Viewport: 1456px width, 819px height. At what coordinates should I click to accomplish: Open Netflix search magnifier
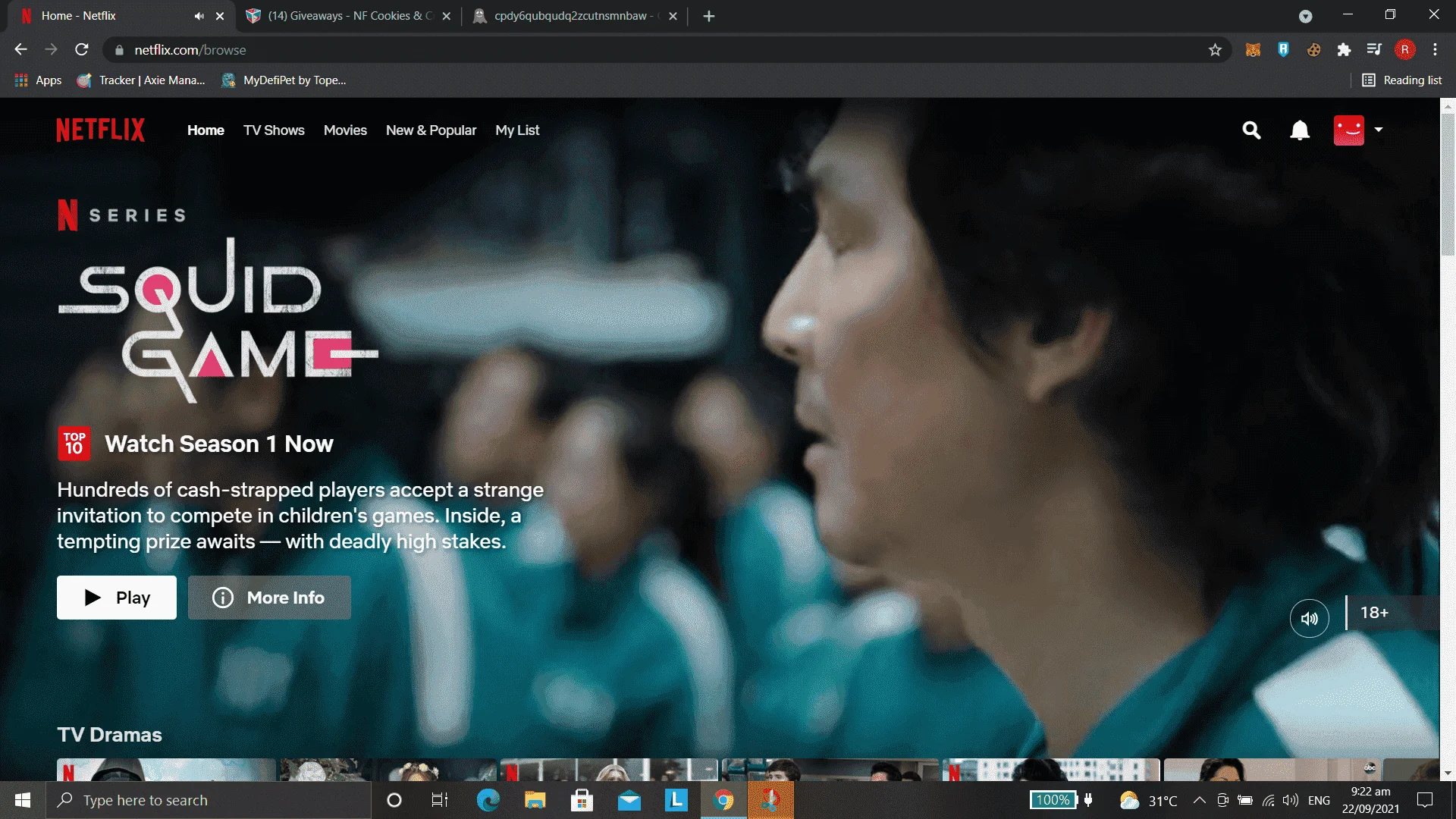pos(1251,130)
